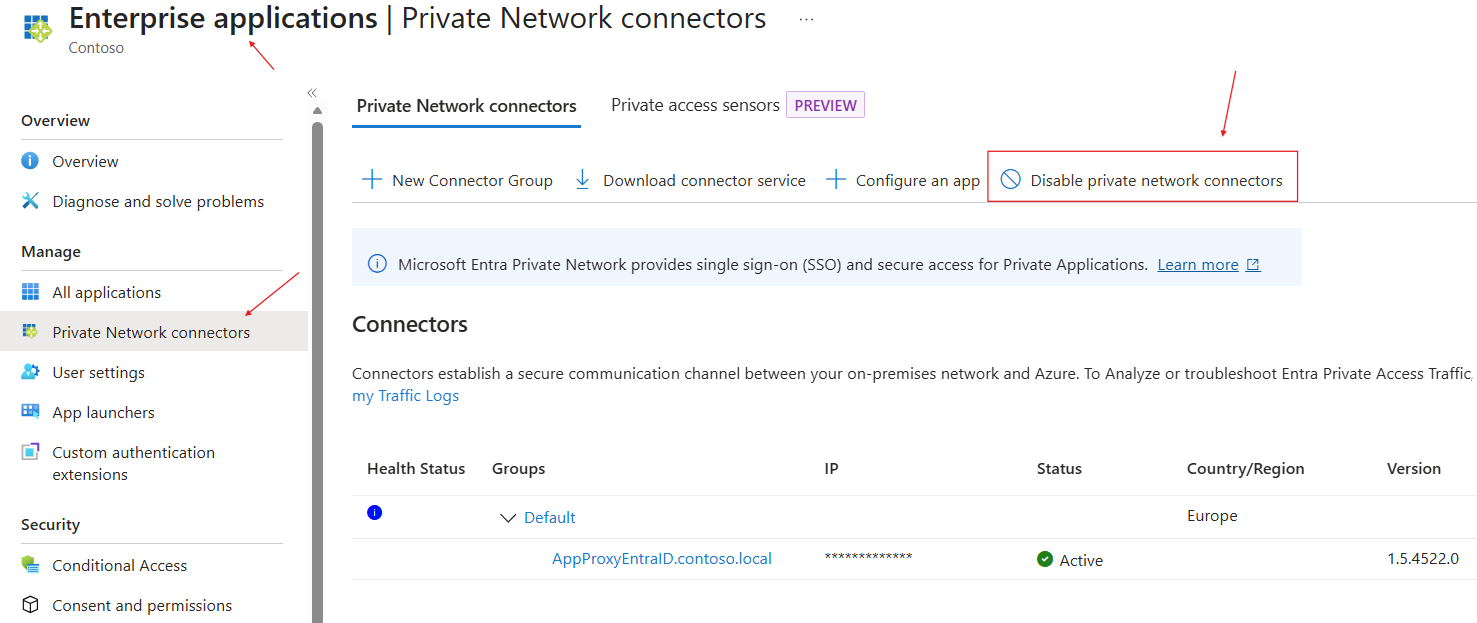Image resolution: width=1477 pixels, height=623 pixels.
Task: Collapse the sidebar with double chevron
Action: click(x=312, y=92)
